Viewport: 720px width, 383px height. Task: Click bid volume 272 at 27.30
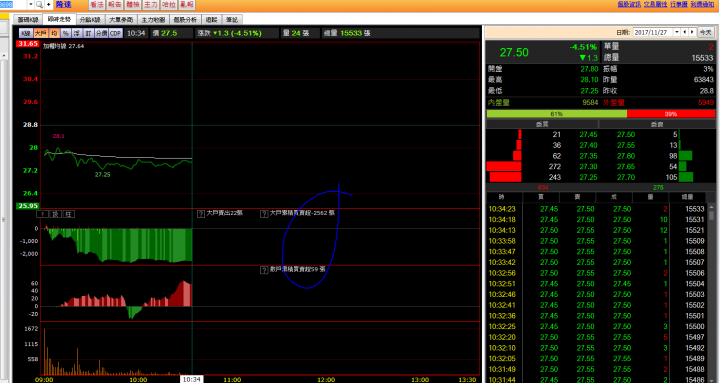click(x=554, y=167)
